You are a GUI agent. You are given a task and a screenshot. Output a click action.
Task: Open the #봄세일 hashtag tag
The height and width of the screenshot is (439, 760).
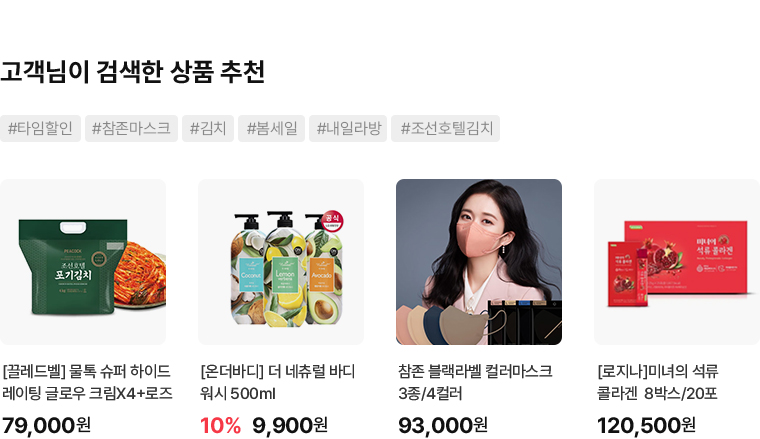click(x=271, y=128)
